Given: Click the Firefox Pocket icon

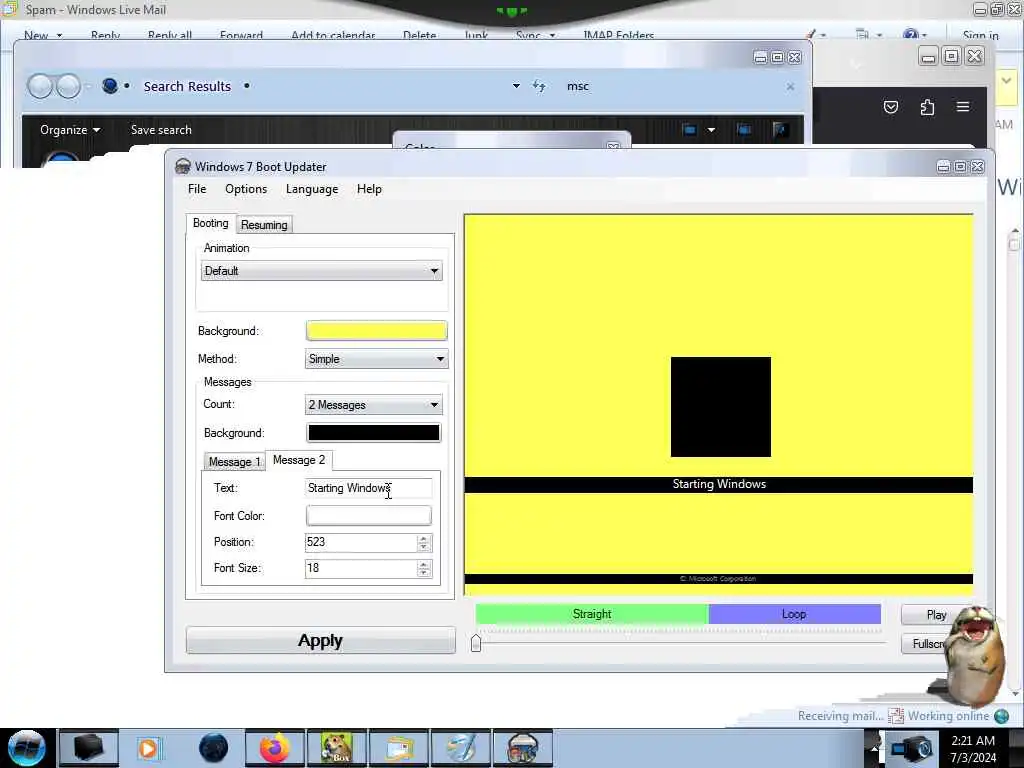Looking at the screenshot, I should coord(891,106).
